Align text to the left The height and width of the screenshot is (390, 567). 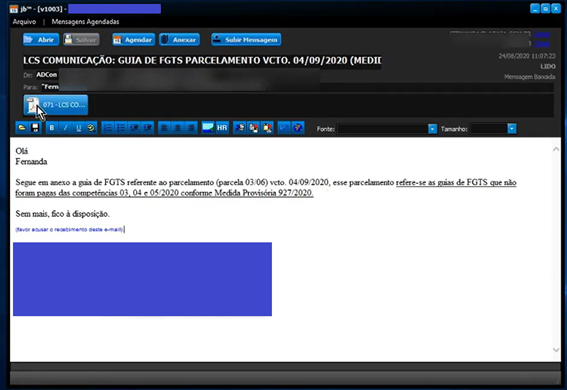point(165,128)
